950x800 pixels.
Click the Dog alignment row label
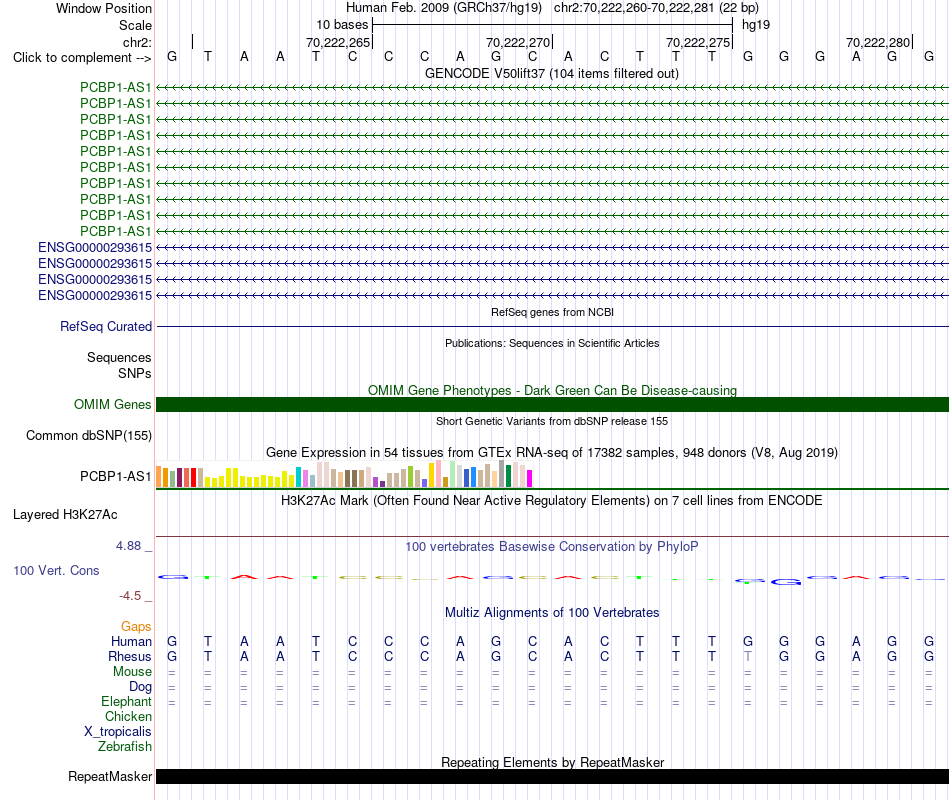[x=140, y=687]
